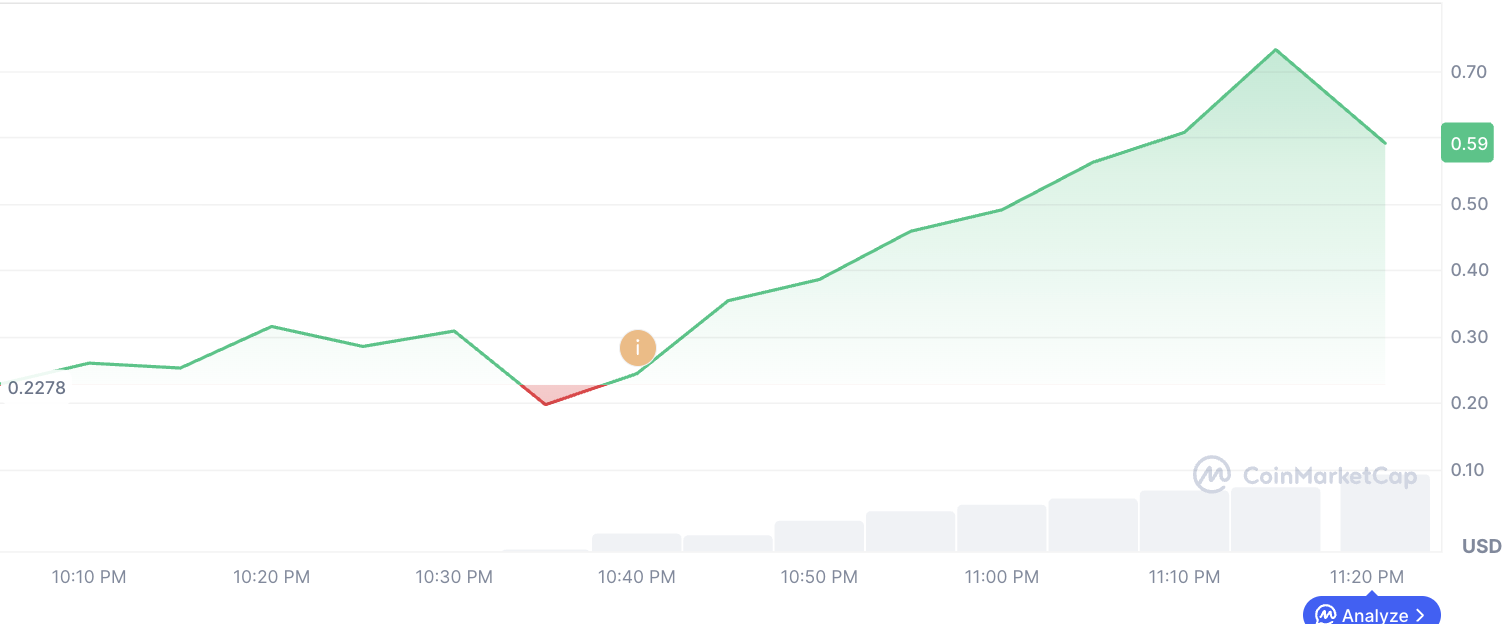Click the 0.2278 starting price label
This screenshot has width=1512, height=624.
tap(36, 388)
